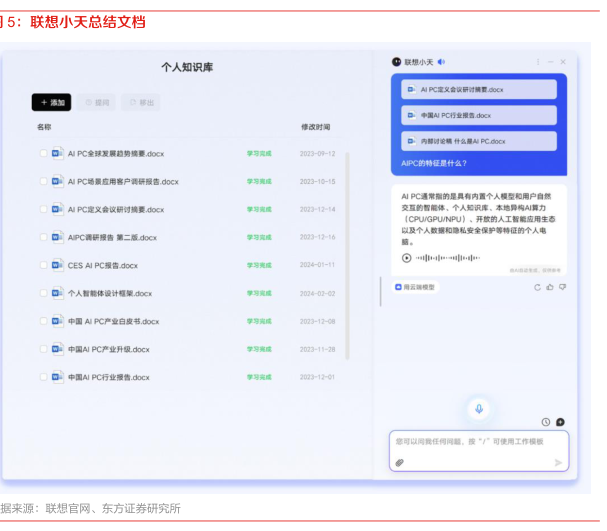Click the paperclip attachment icon
Image resolution: width=607 pixels, height=531 pixels.
pyautogui.click(x=399, y=462)
